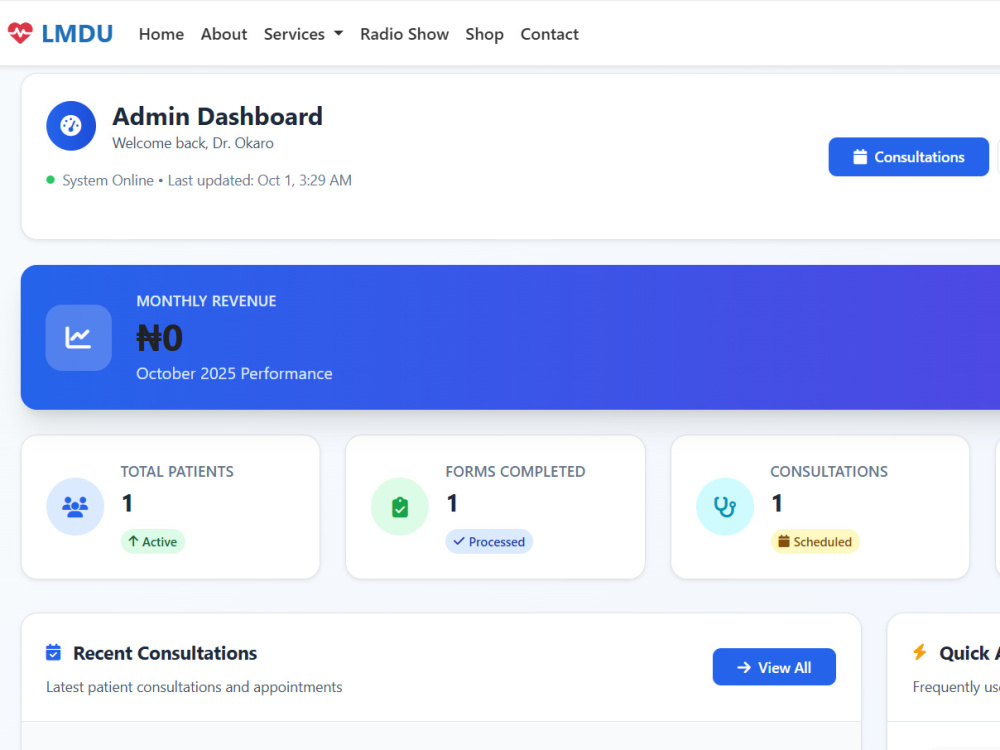Click the Consultations button

pos(909,157)
